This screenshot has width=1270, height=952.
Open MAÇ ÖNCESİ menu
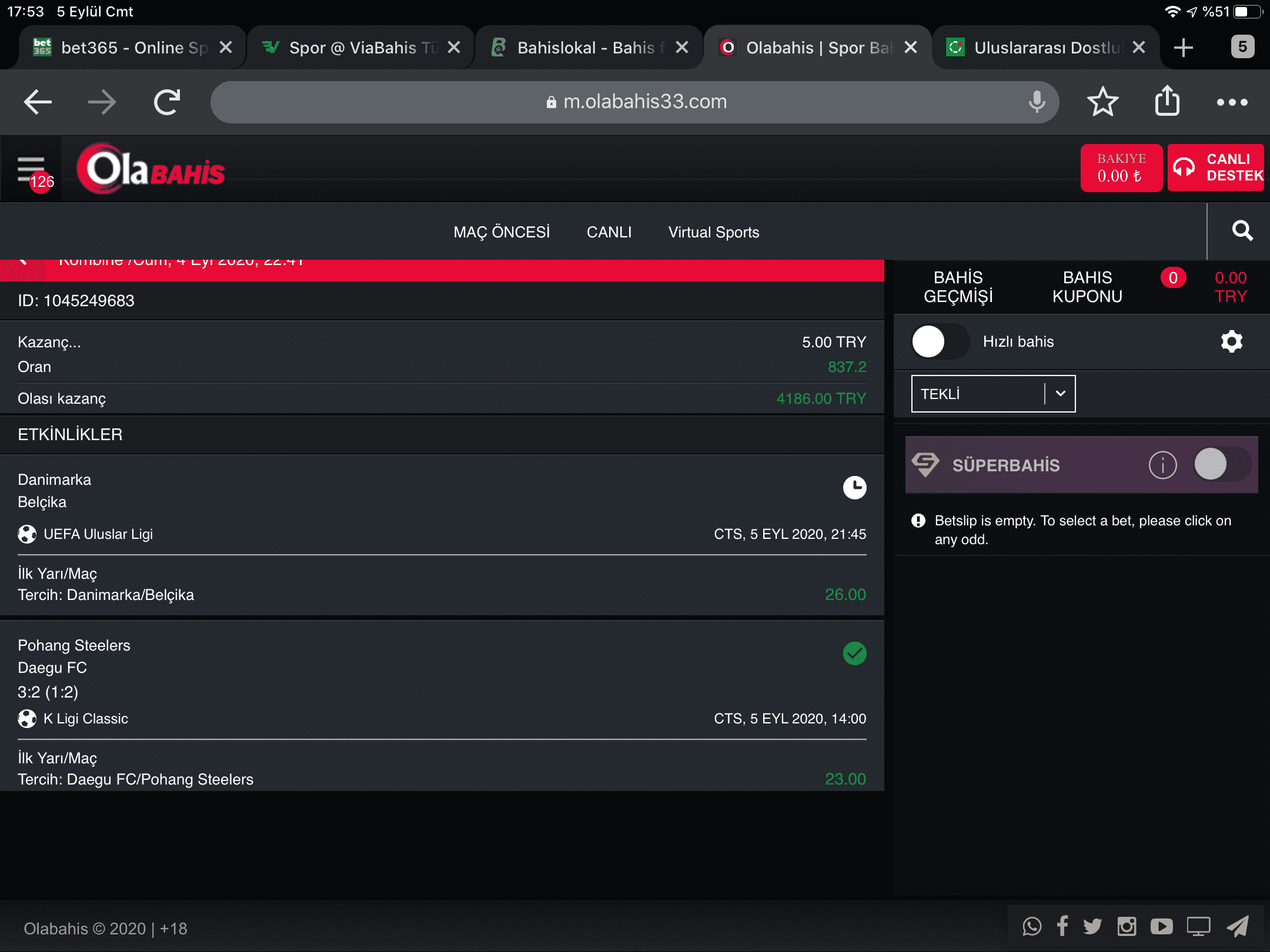pos(502,232)
